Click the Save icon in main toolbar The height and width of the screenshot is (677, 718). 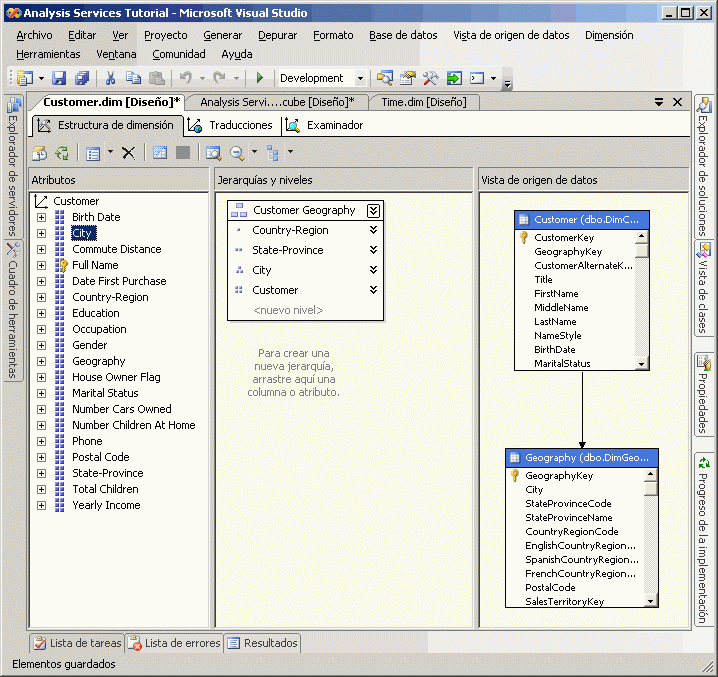click(59, 78)
